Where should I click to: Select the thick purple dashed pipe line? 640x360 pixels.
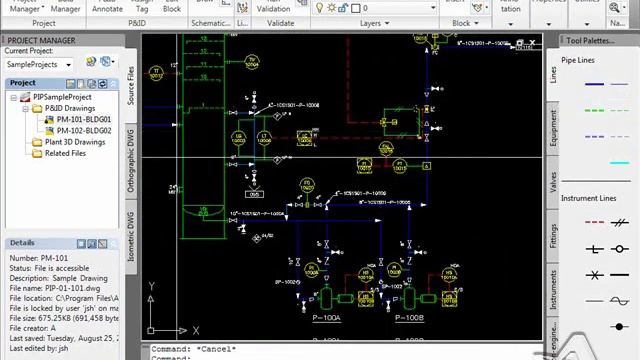click(594, 136)
